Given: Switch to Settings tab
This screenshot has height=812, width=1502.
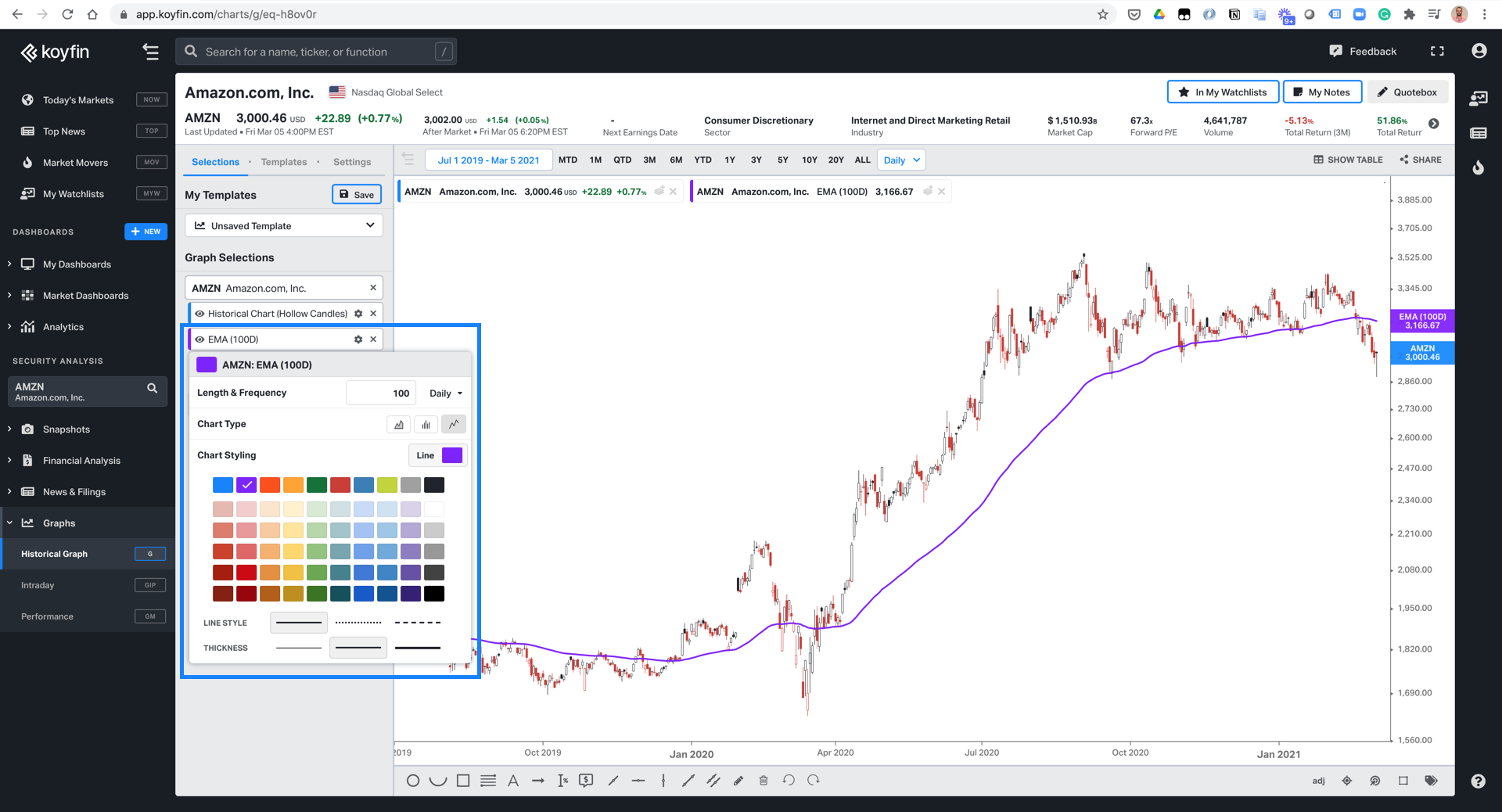Looking at the screenshot, I should (352, 162).
